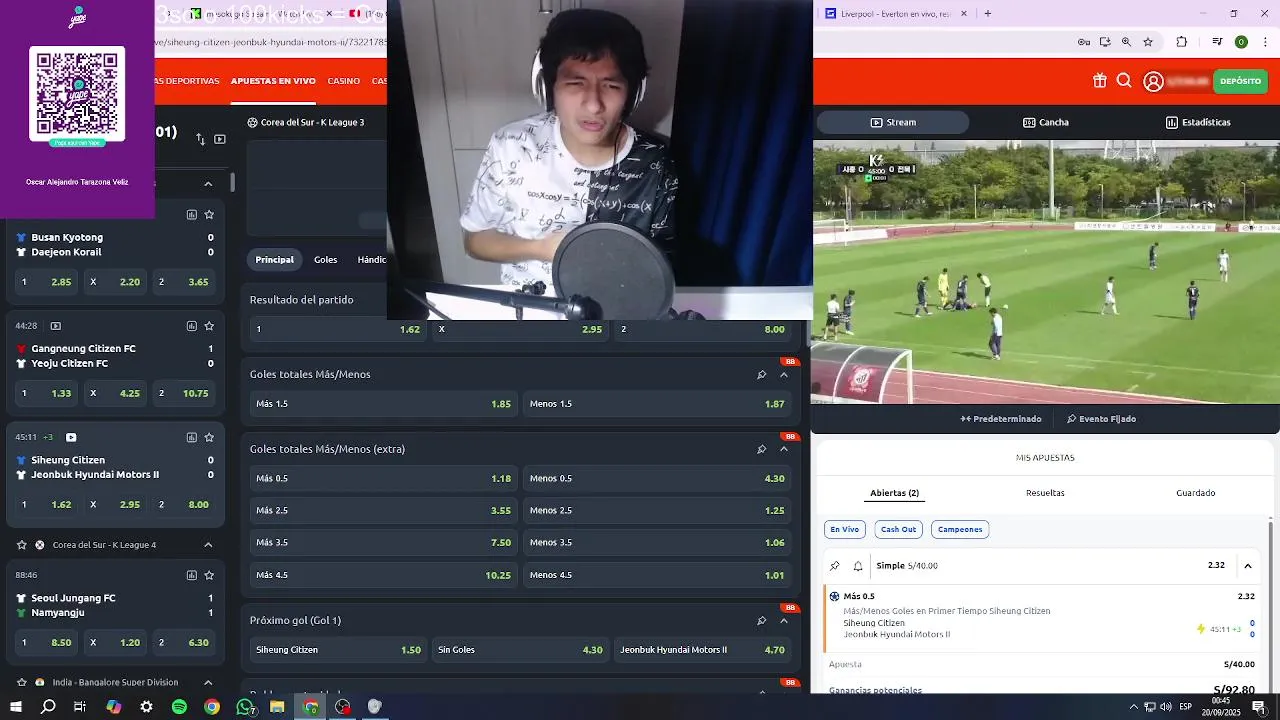Image resolution: width=1280 pixels, height=720 pixels.
Task: Collapse the Simple S/40.00 bet details
Action: (1248, 566)
